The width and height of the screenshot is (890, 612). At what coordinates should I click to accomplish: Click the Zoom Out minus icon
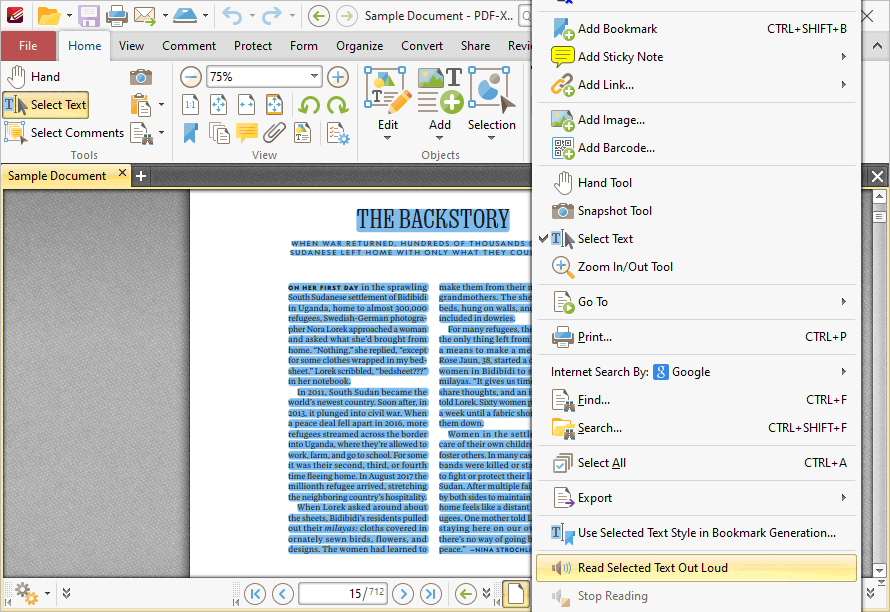[x=191, y=77]
